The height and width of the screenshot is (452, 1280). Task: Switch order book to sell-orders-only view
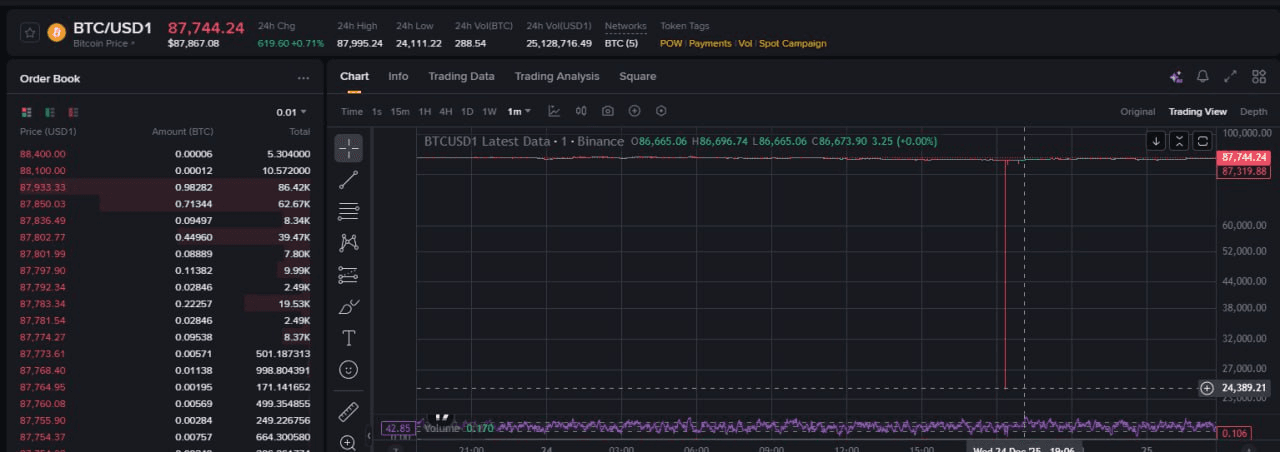pos(73,112)
